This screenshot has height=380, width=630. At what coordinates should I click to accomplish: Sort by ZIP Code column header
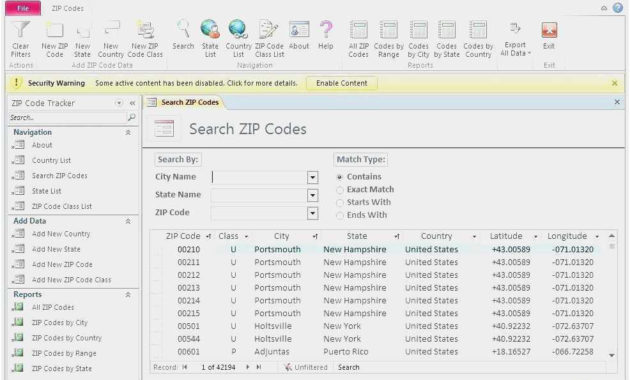pyautogui.click(x=183, y=236)
